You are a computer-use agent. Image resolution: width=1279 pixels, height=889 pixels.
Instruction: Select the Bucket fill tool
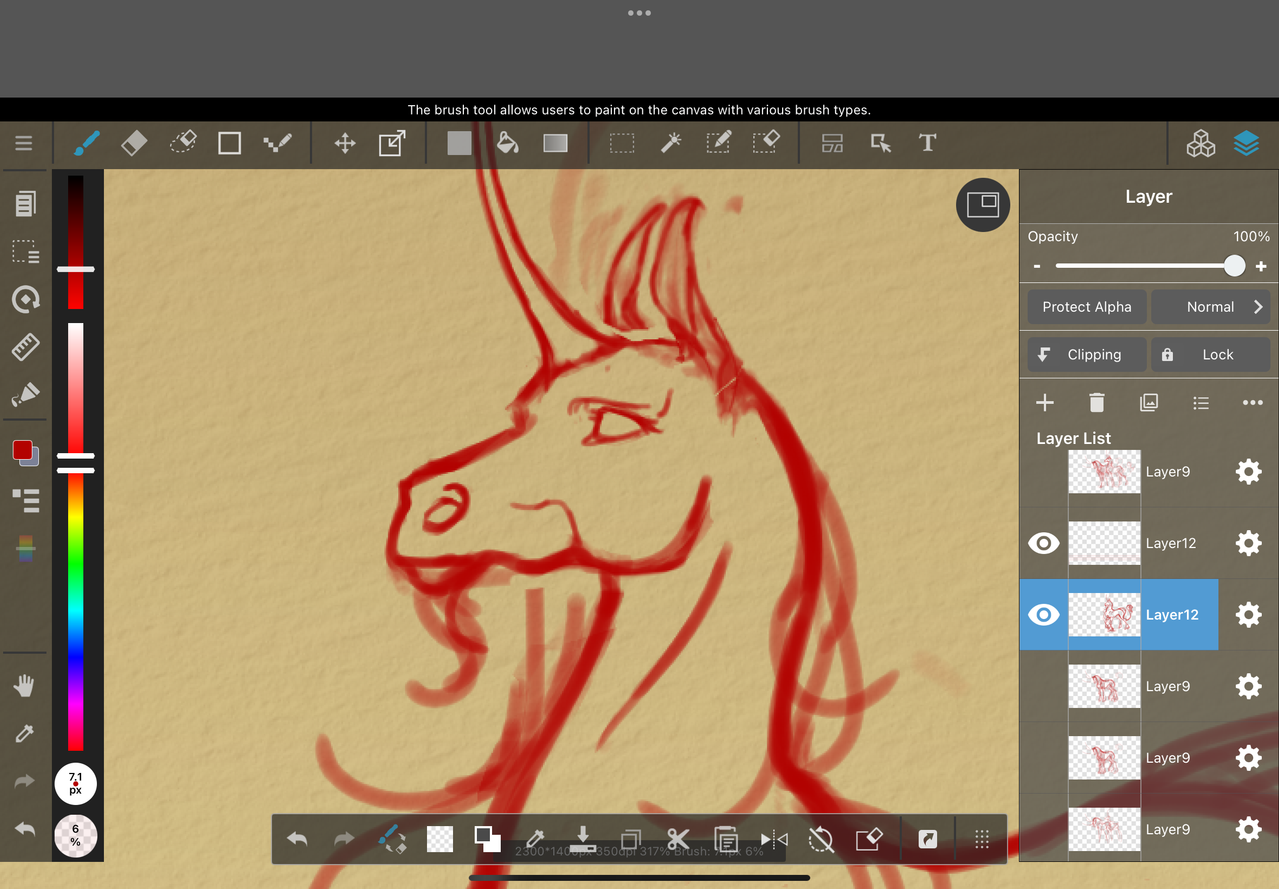[507, 143]
